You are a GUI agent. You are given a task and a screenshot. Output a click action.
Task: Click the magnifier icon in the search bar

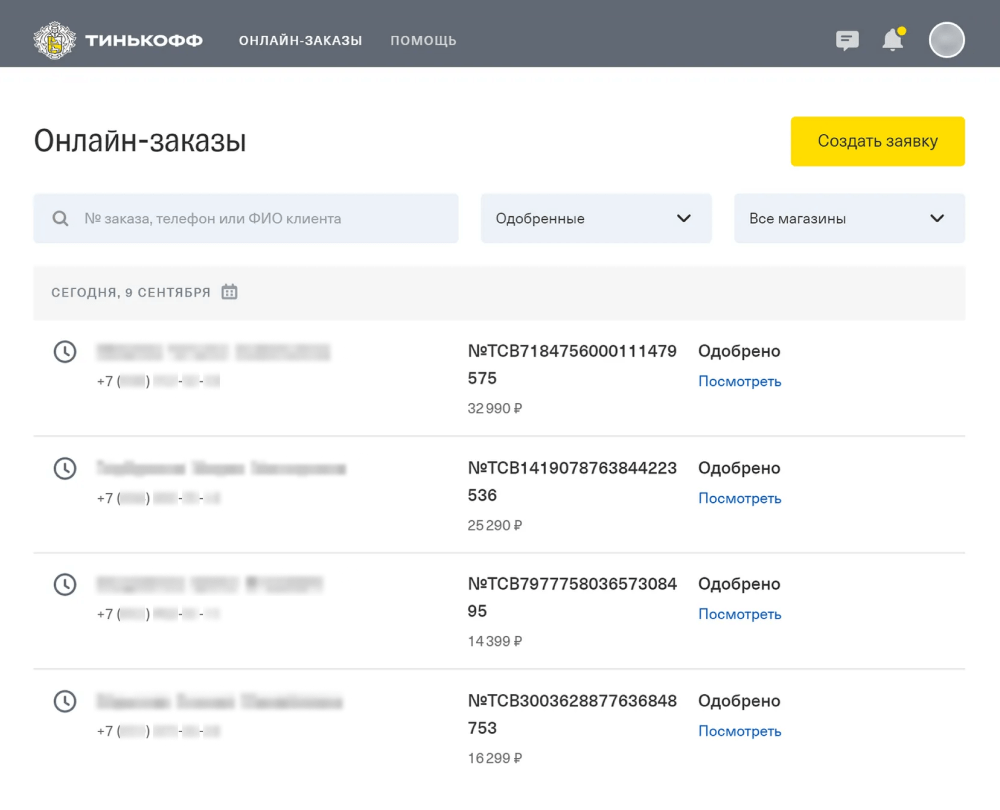[60, 218]
